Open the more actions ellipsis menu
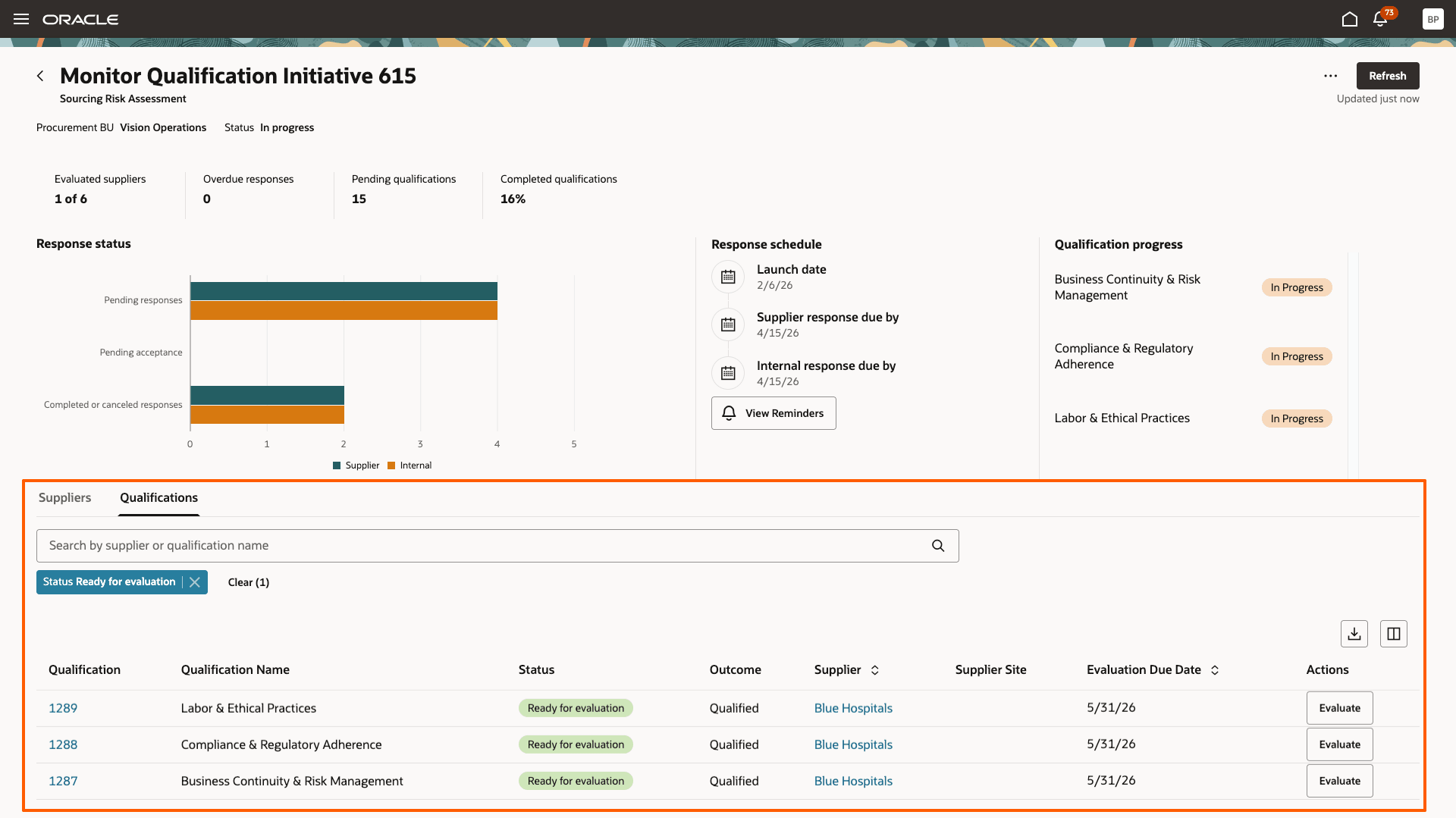This screenshot has width=1456, height=818. point(1330,76)
